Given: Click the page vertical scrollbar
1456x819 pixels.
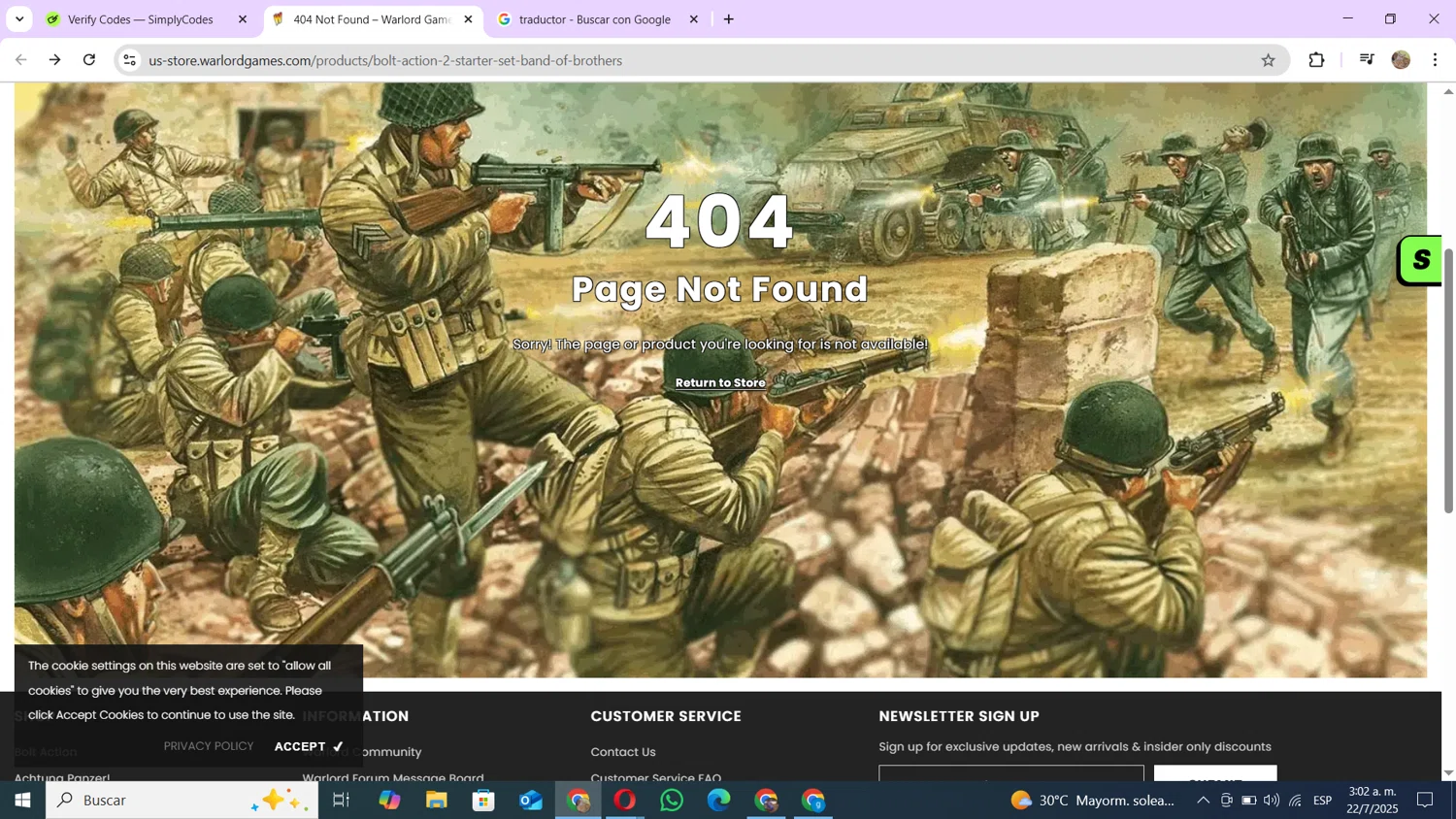Looking at the screenshot, I should pos(1448,380).
